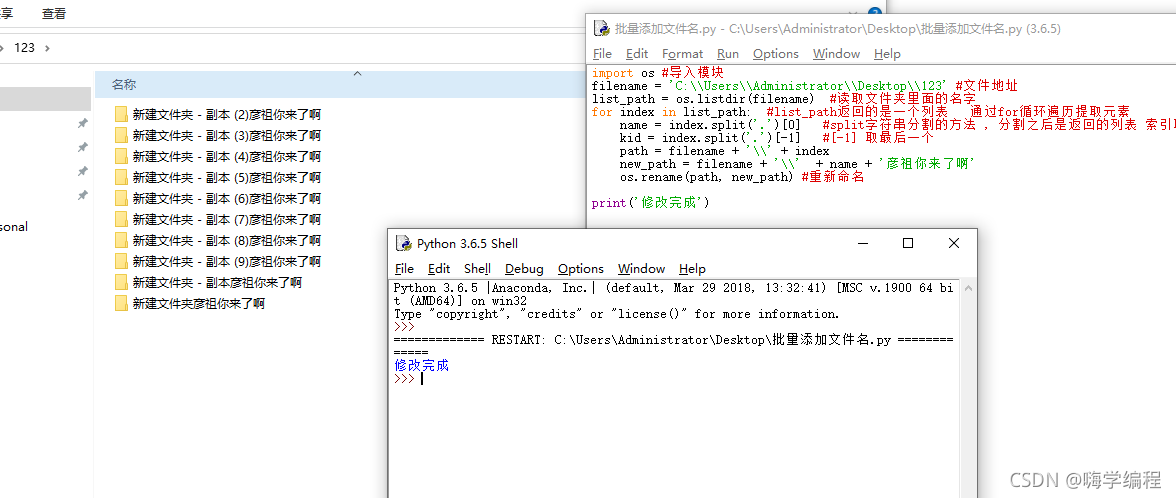Select folder icon for 新建文件夹 - 副本 (2)彦祖你来了啊
1176x498 pixels.
(x=122, y=115)
